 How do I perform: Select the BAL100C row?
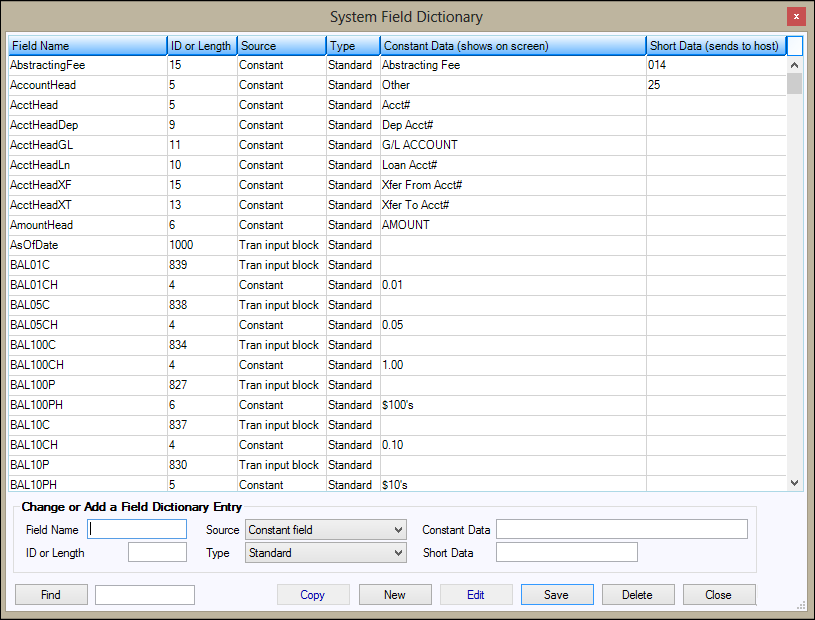[x=397, y=345]
